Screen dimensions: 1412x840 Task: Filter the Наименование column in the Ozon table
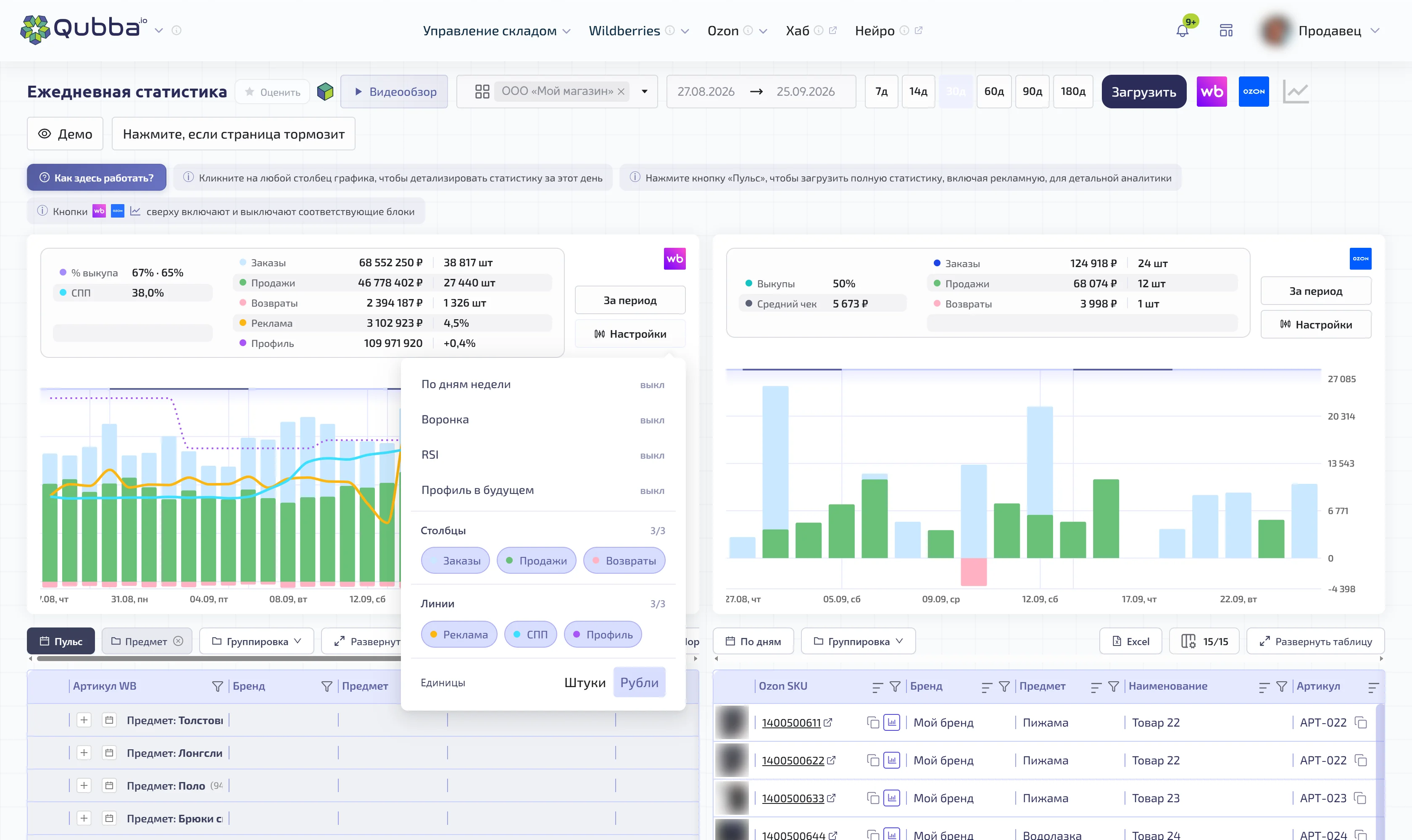point(1281,687)
